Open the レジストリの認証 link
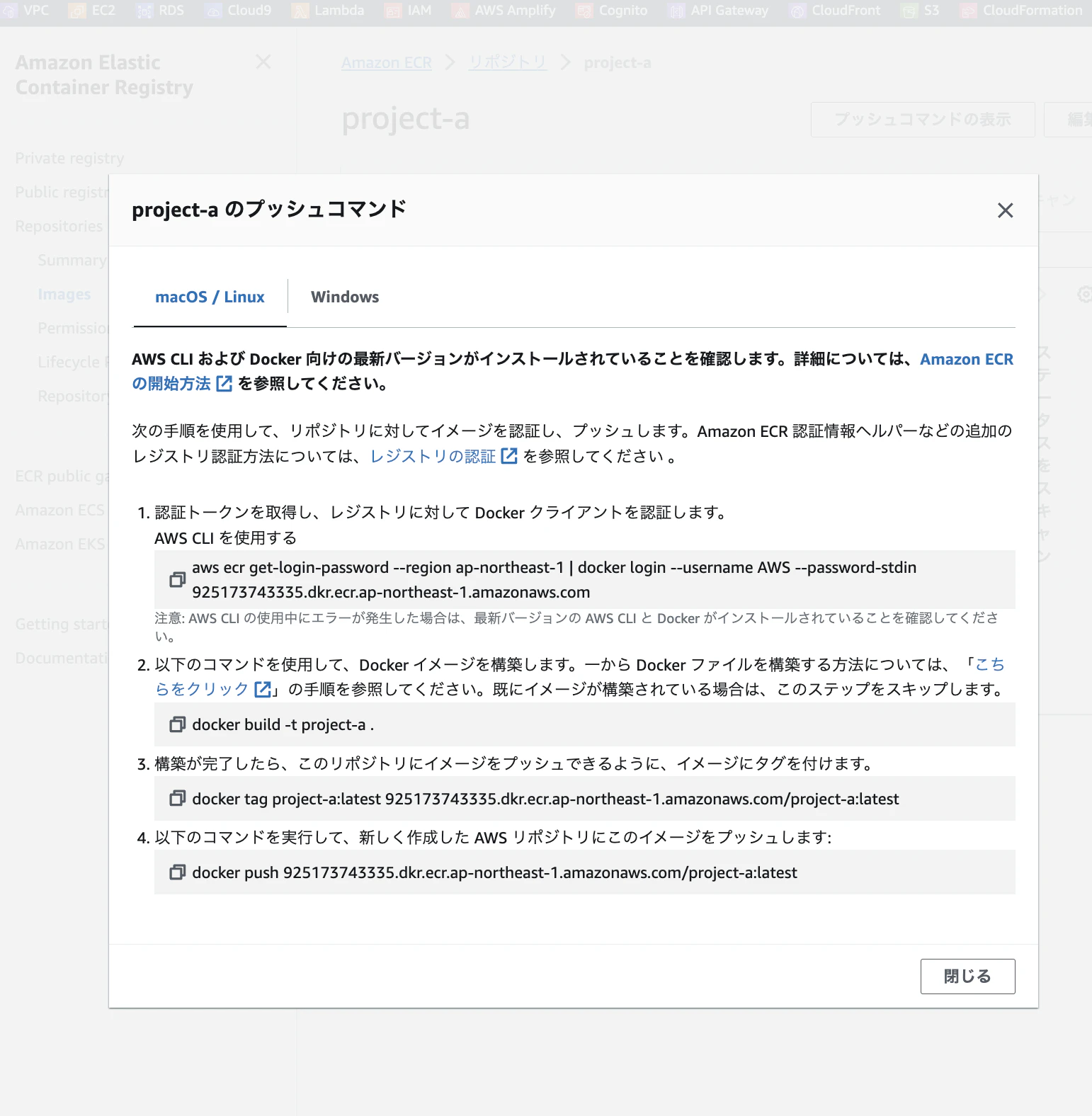The height and width of the screenshot is (1116, 1092). click(433, 456)
